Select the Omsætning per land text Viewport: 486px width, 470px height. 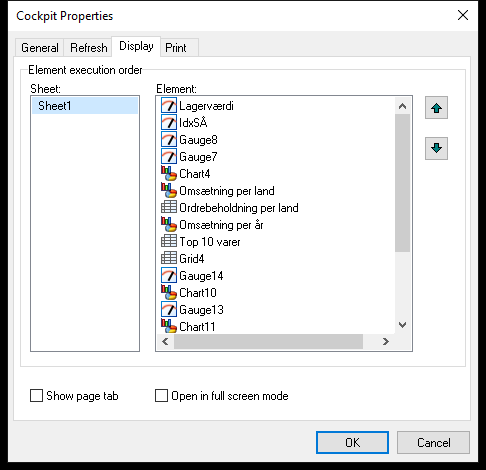pos(227,191)
